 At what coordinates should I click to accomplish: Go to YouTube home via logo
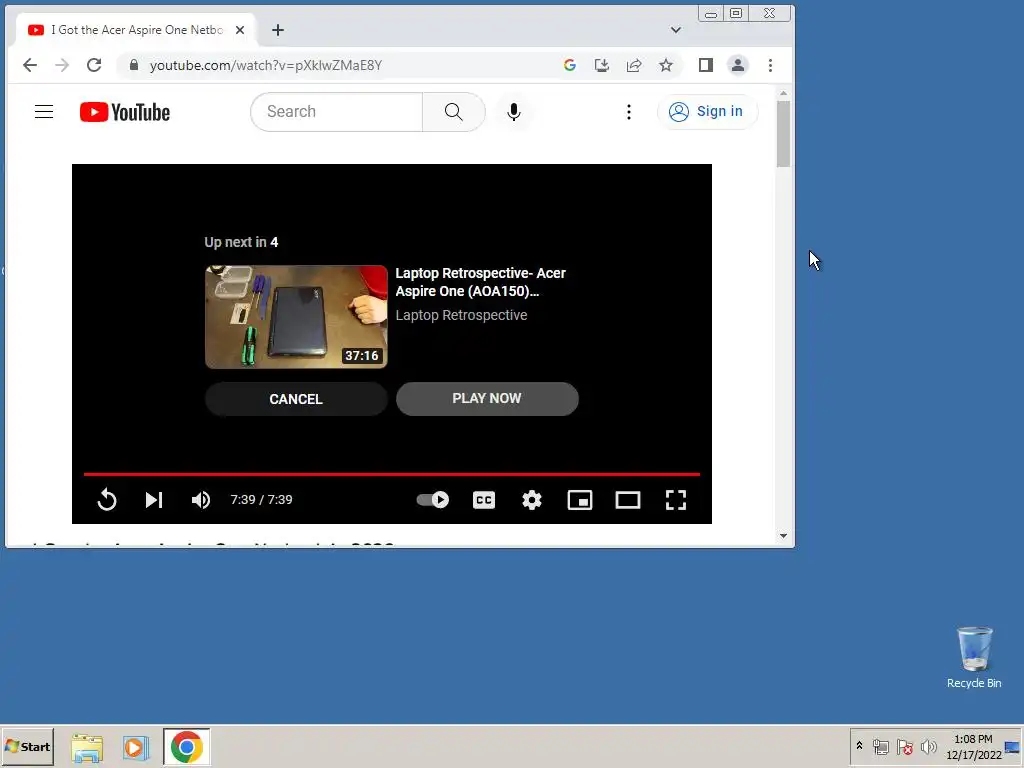coord(125,112)
